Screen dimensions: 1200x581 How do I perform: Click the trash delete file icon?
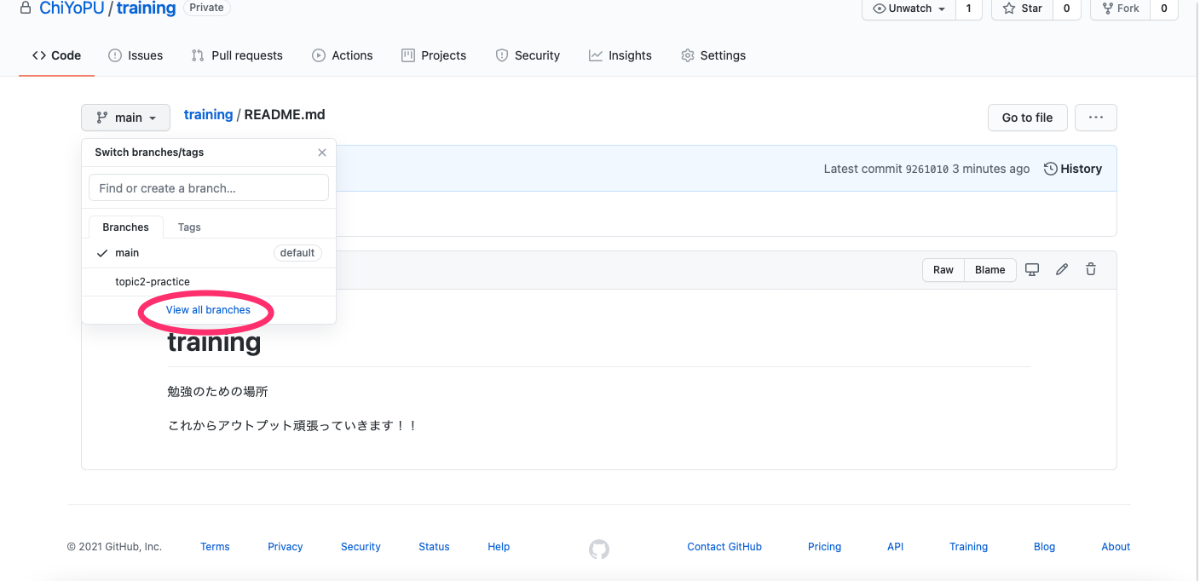(1091, 270)
